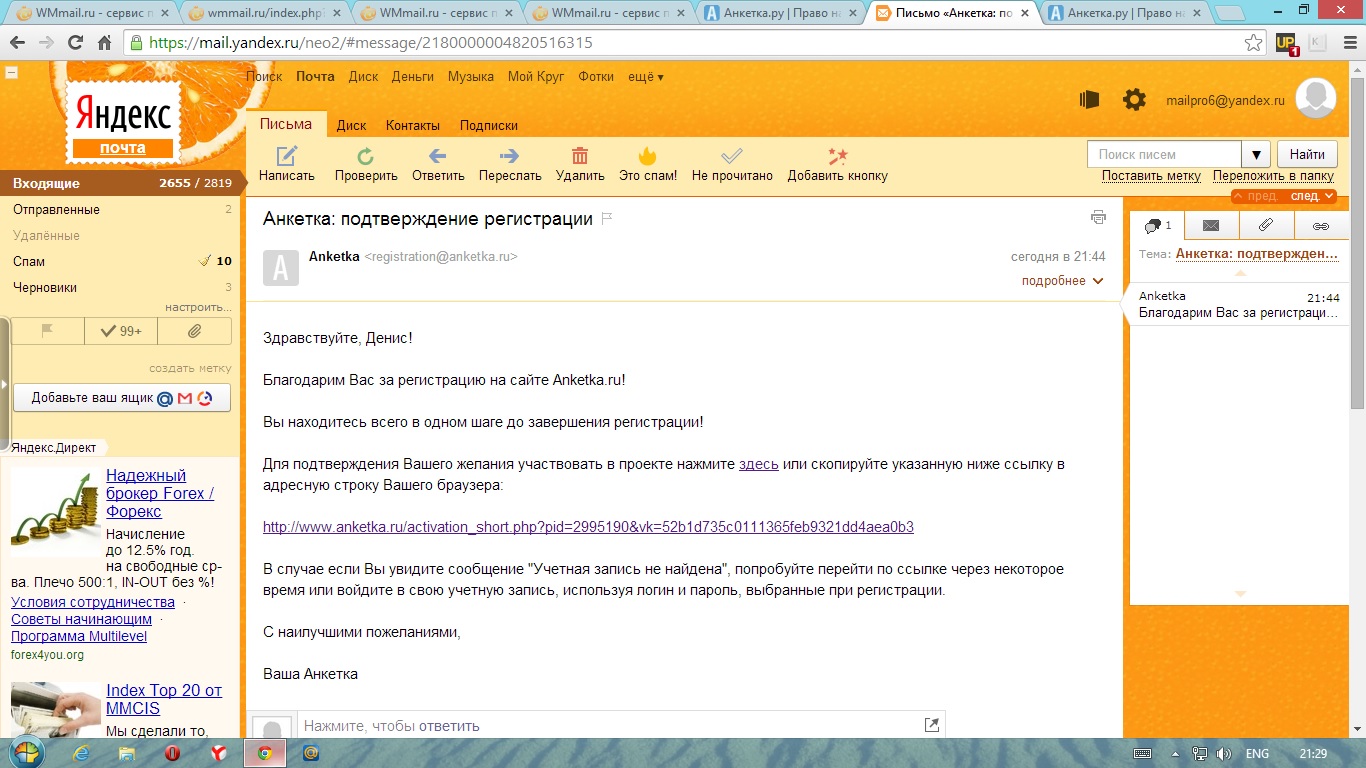Viewport: 1366px width, 768px height.
Task: Open the Подписки tab
Action: tap(489, 126)
